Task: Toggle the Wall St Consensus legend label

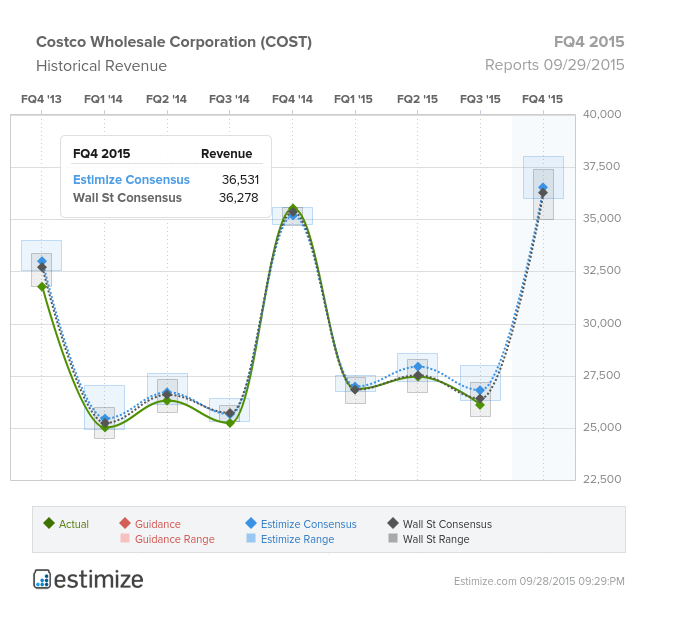Action: [x=447, y=524]
